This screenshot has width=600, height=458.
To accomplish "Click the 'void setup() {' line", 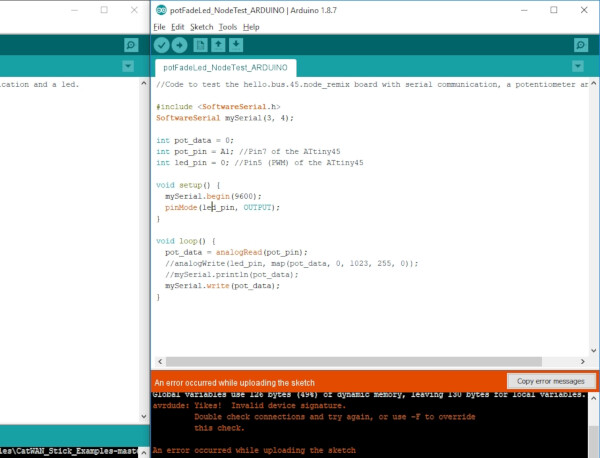I will pyautogui.click(x=188, y=185).
